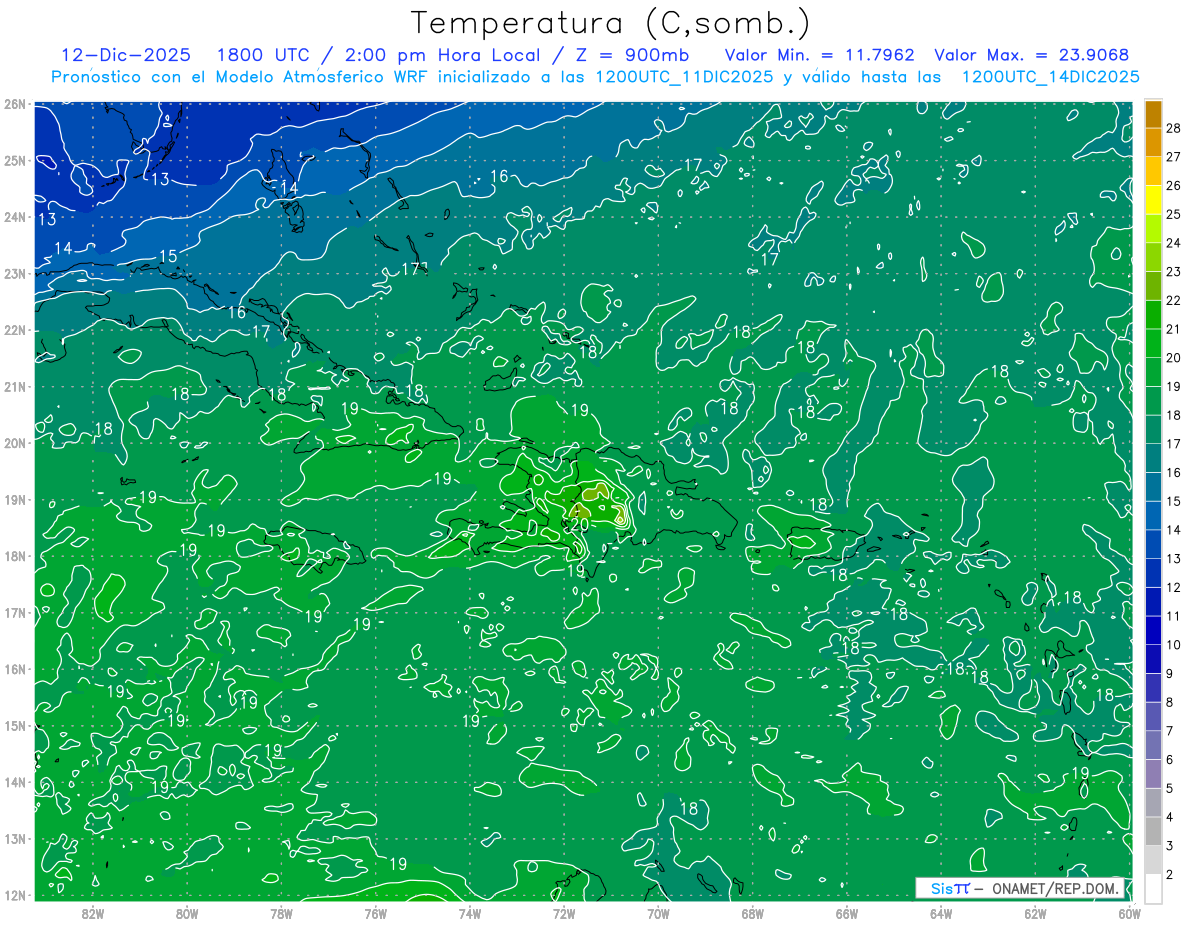This screenshot has height=927, width=1200.
Task: Click the 66W longitude axis label
Action: tap(847, 912)
